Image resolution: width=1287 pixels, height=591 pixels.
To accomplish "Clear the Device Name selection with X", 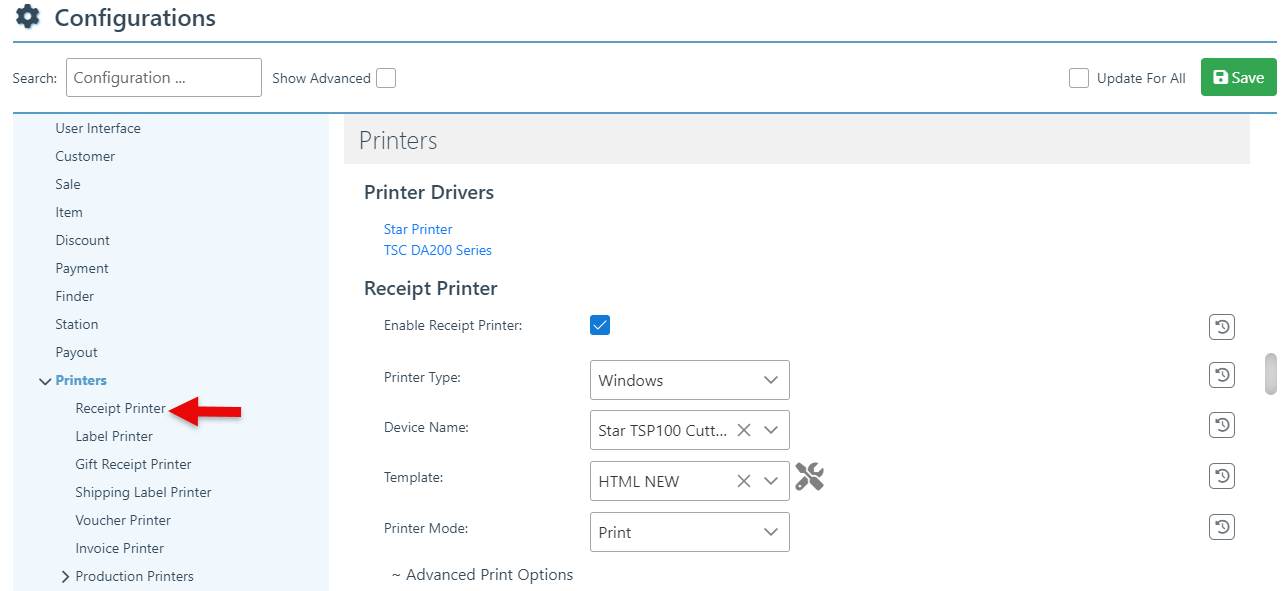I will [x=743, y=430].
